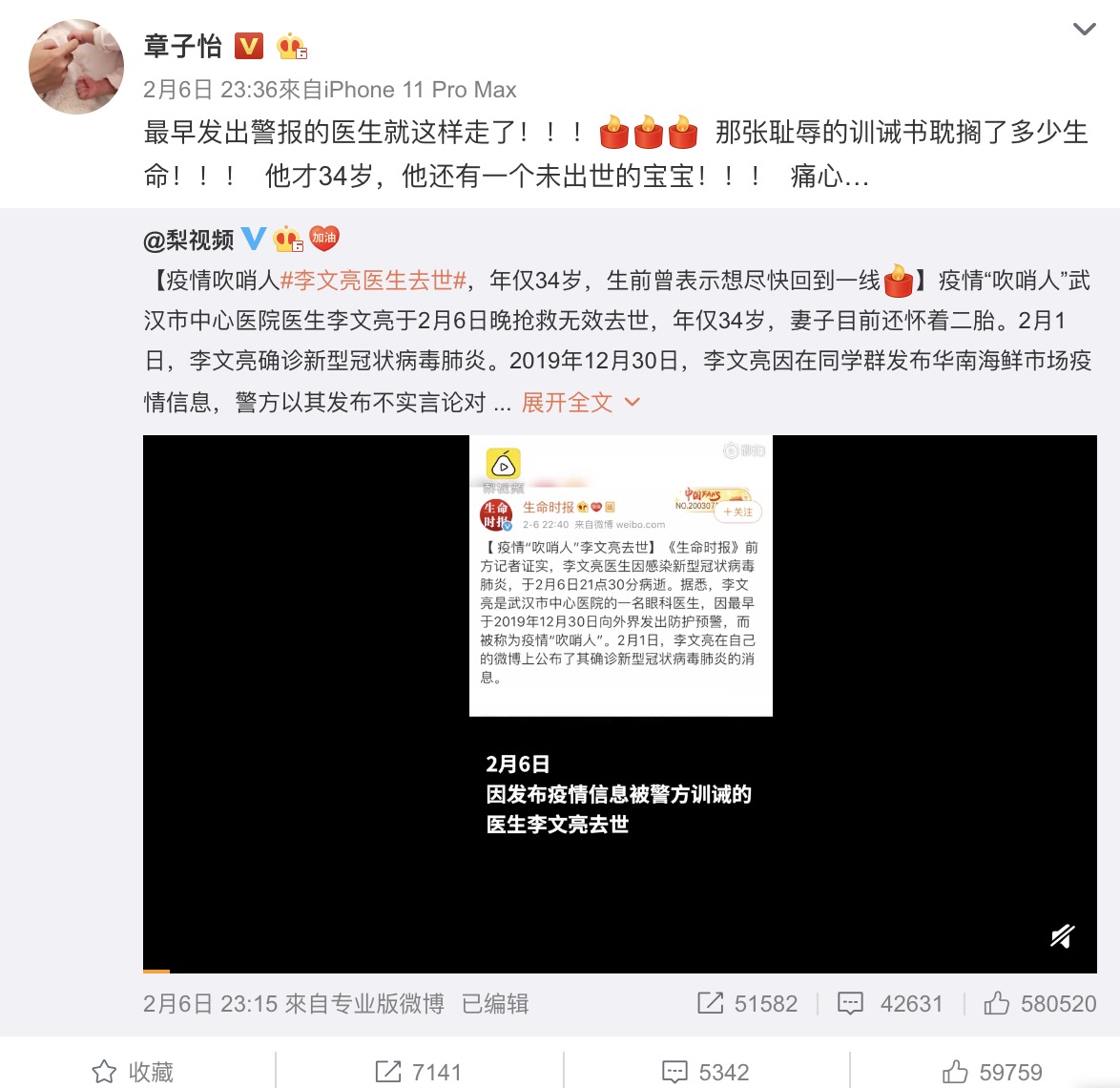The width and height of the screenshot is (1120, 1088).
Task: Unmute the video with the speaker icon
Action: [x=1062, y=936]
